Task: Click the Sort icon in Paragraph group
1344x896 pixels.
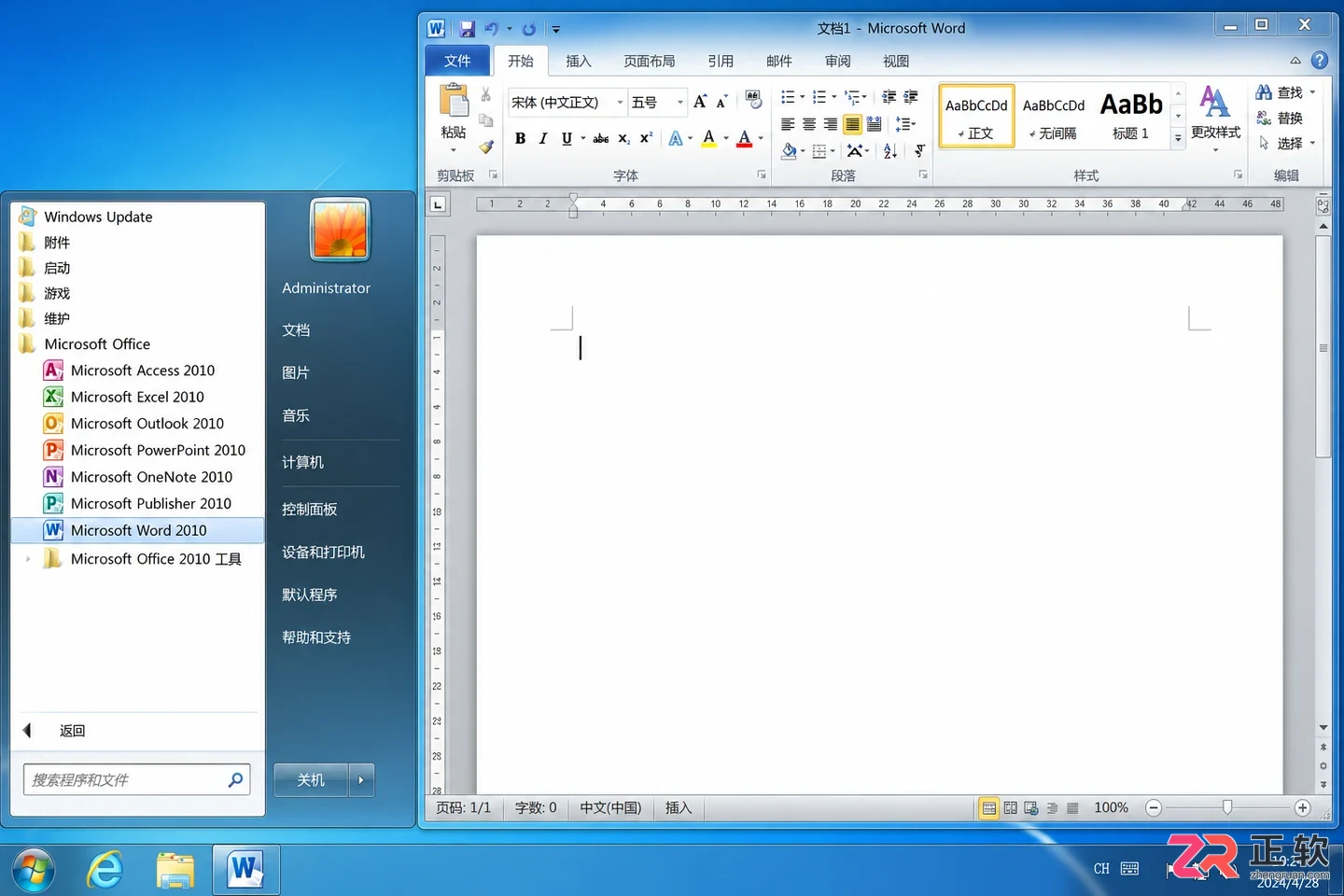Action: tap(890, 150)
